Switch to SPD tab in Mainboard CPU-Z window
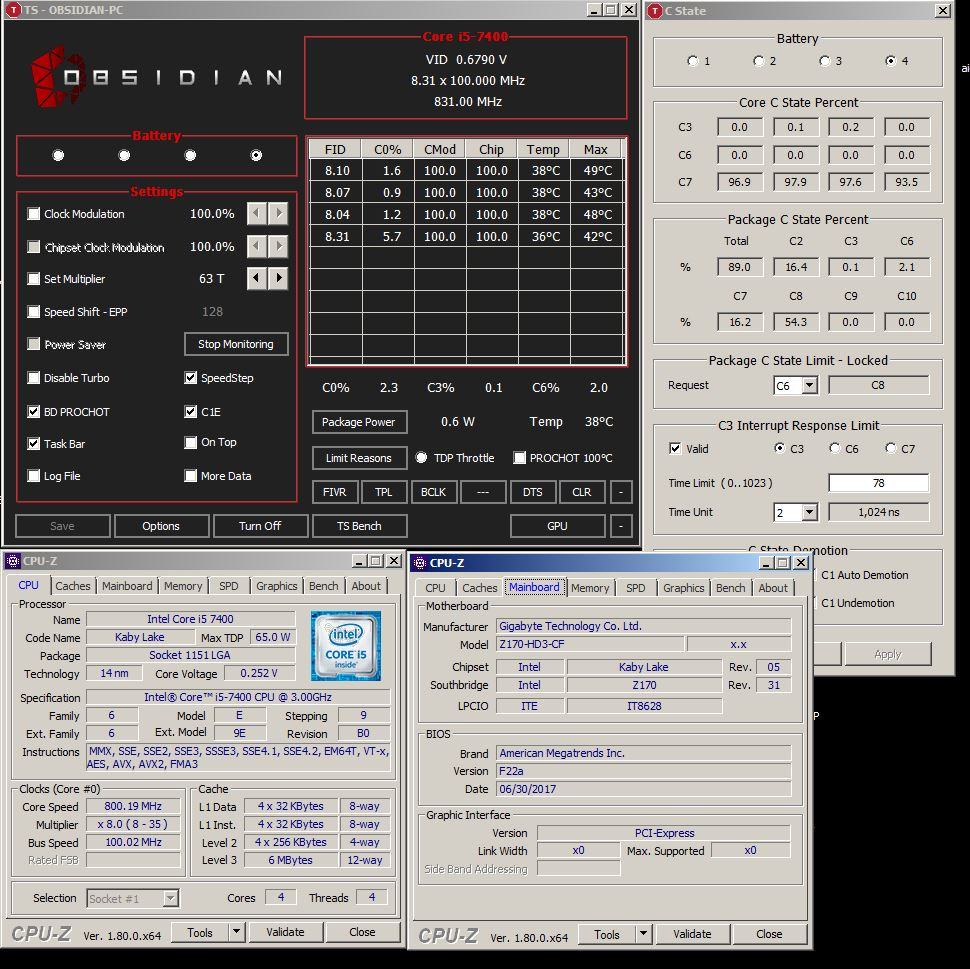The height and width of the screenshot is (969, 970). coord(635,588)
